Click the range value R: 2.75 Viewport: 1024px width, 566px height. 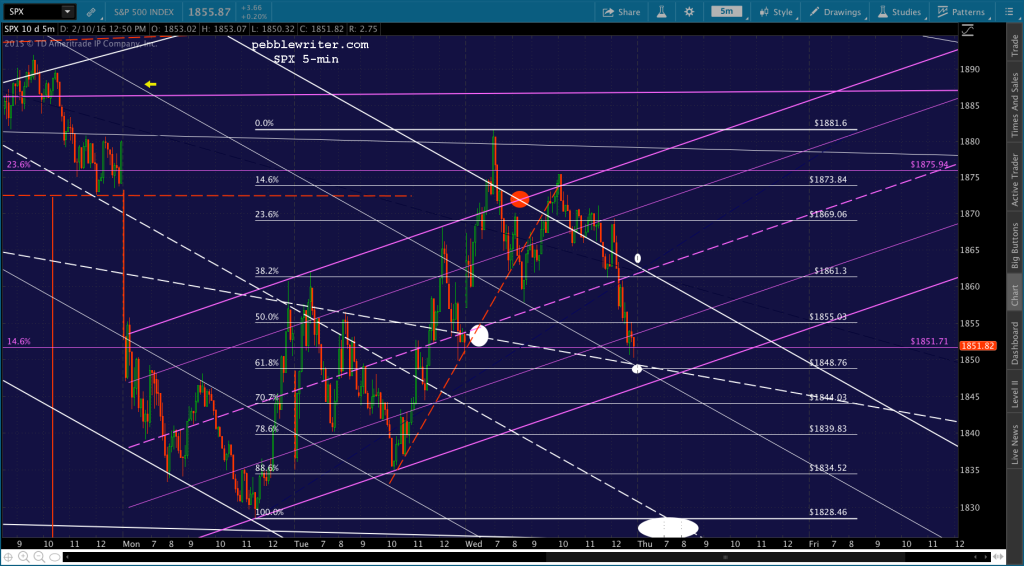(364, 29)
